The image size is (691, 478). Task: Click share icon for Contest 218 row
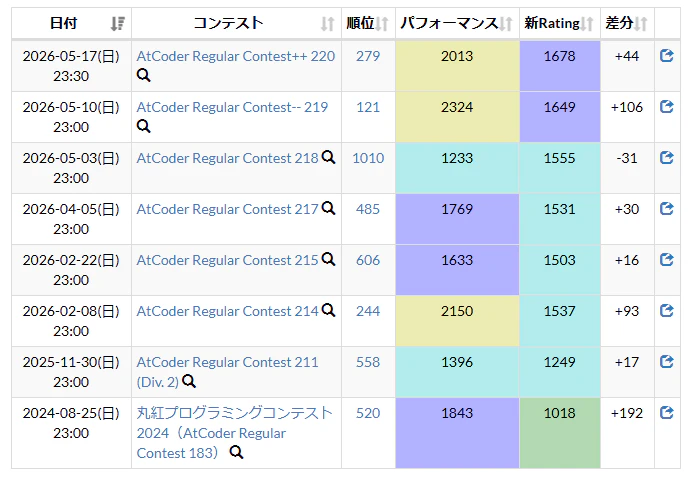point(666,158)
